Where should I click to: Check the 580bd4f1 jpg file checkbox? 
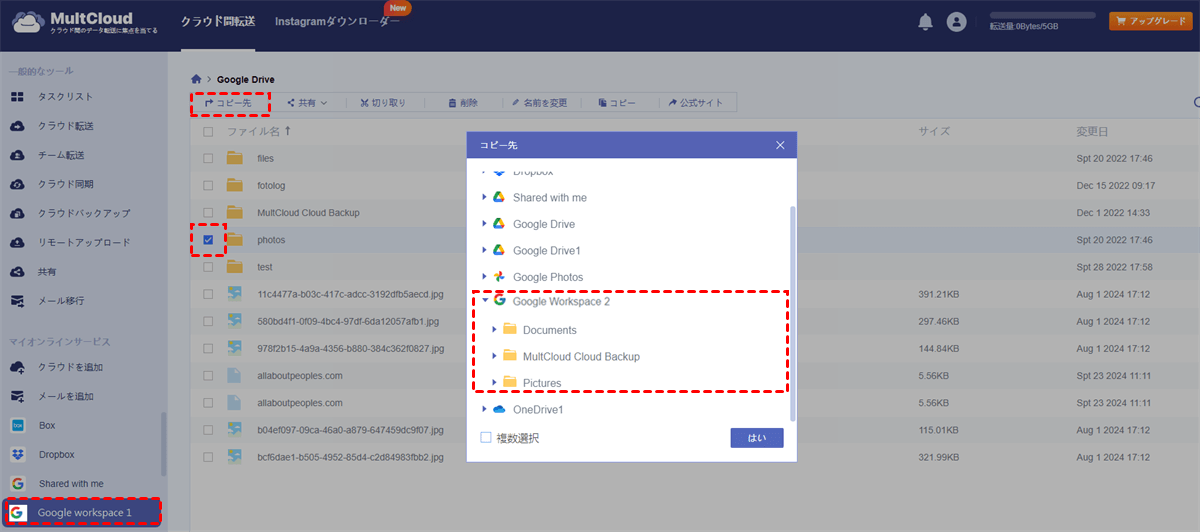tap(208, 321)
